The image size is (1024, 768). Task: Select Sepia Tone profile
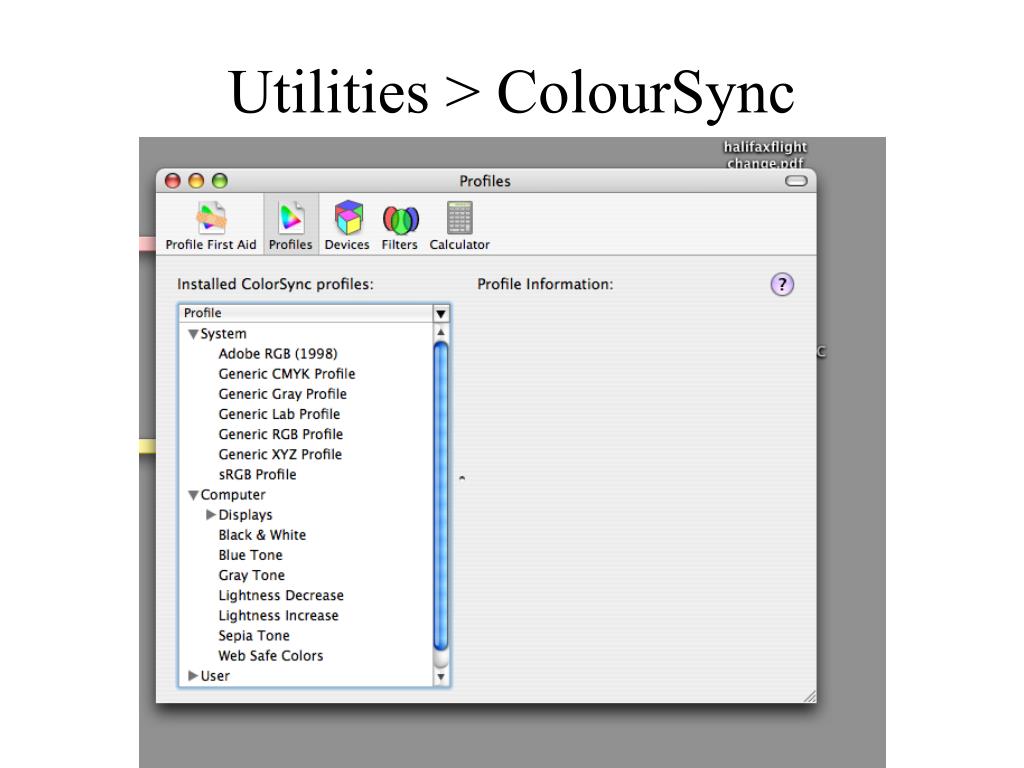pyautogui.click(x=253, y=635)
